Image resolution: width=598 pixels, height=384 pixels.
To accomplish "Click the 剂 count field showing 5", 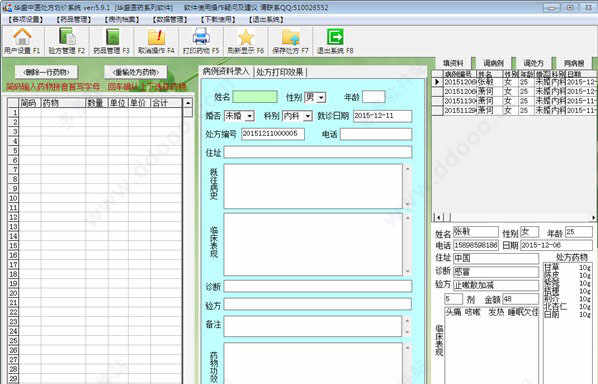I will 453,299.
